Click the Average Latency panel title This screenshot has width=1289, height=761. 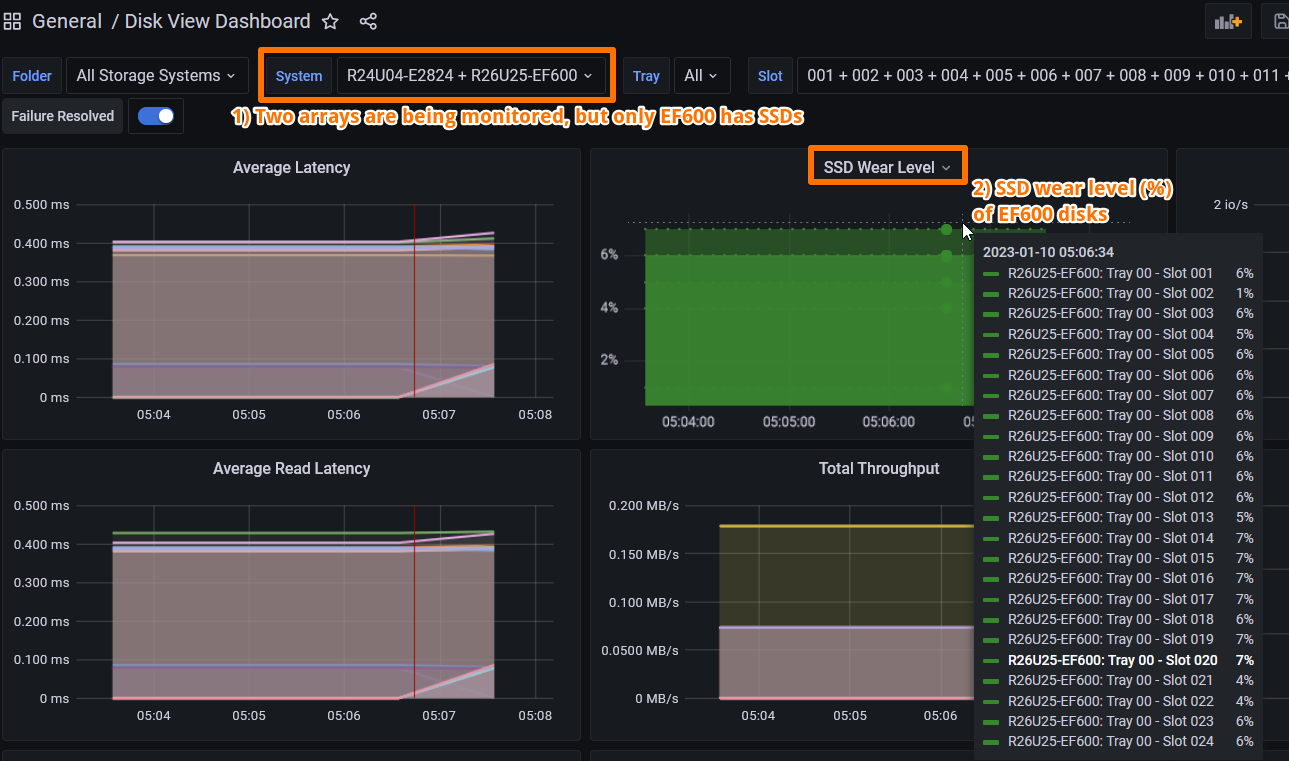click(291, 167)
